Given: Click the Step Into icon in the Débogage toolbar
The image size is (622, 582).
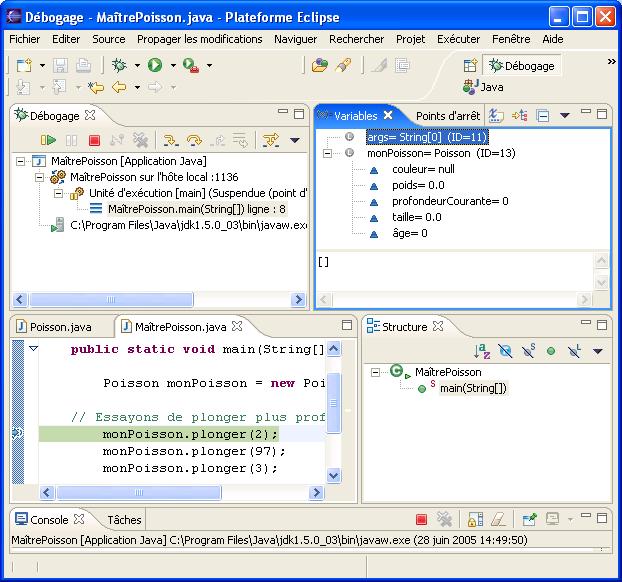Looking at the screenshot, I should tap(171, 141).
